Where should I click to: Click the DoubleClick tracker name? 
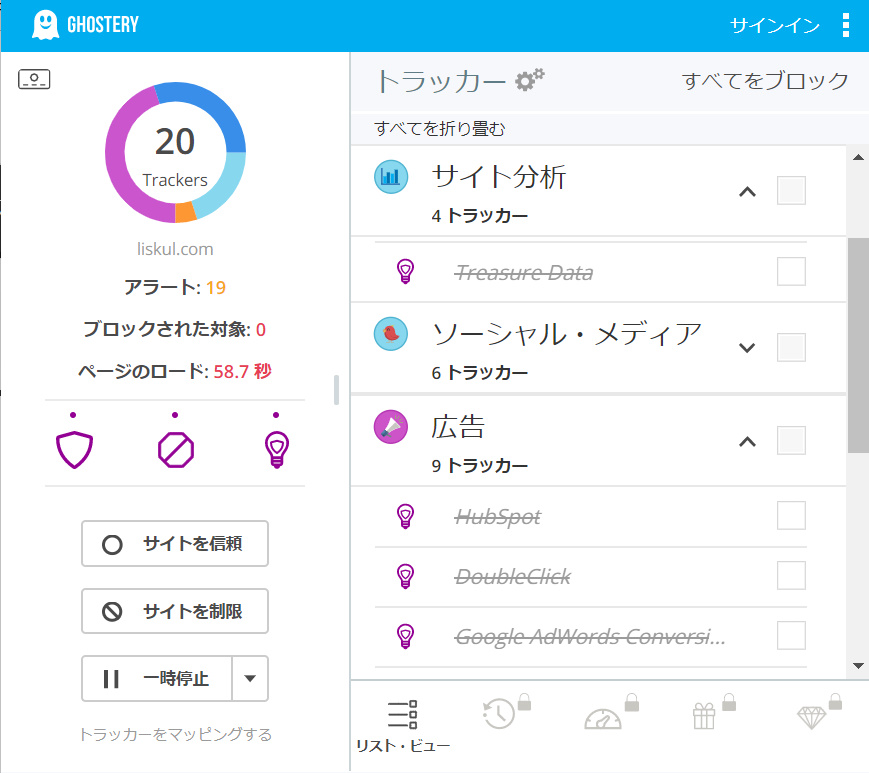tap(512, 577)
